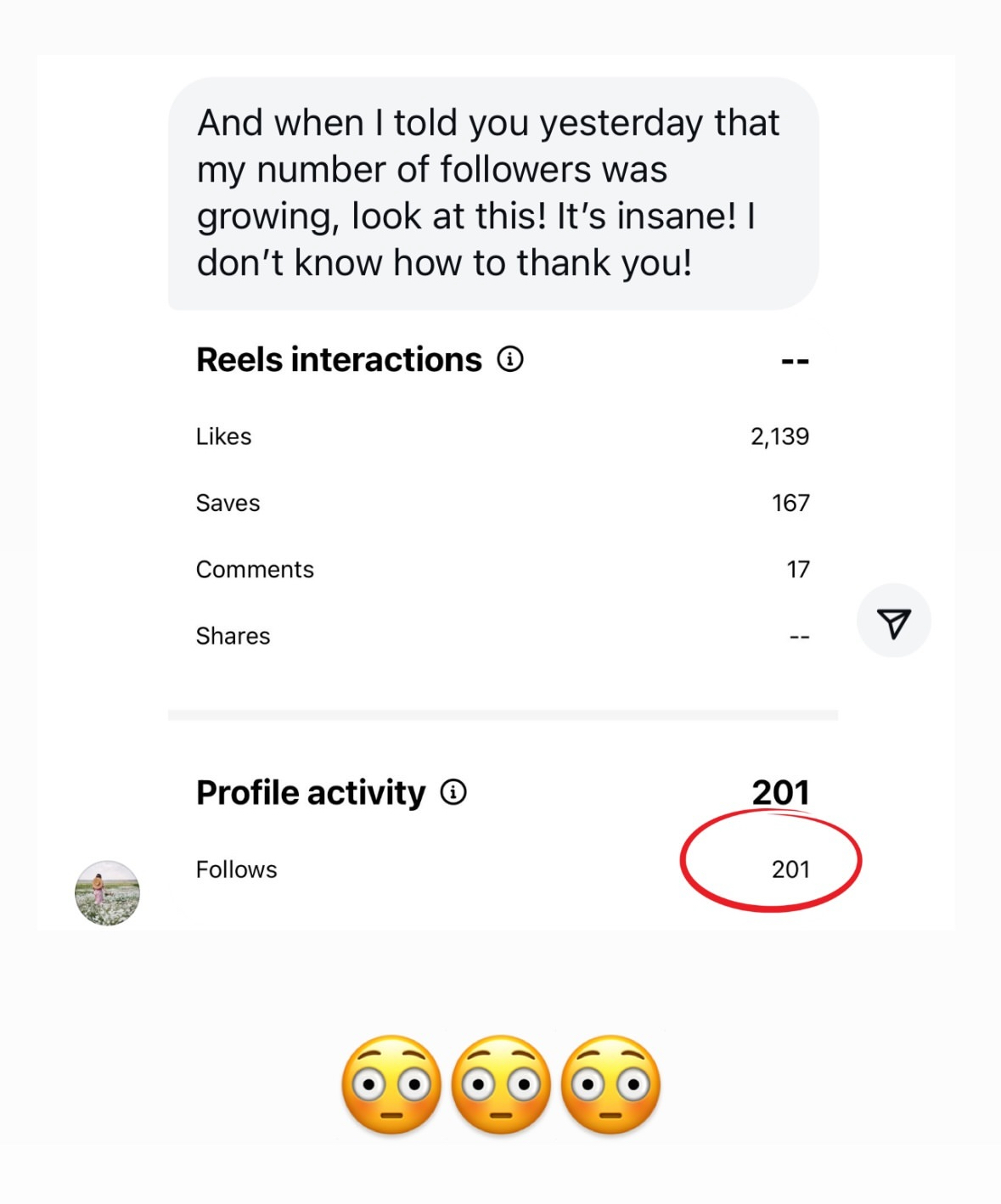Screen dimensions: 1001x1204
Task: Click the red-circled 201 follows count
Action: pos(790,869)
